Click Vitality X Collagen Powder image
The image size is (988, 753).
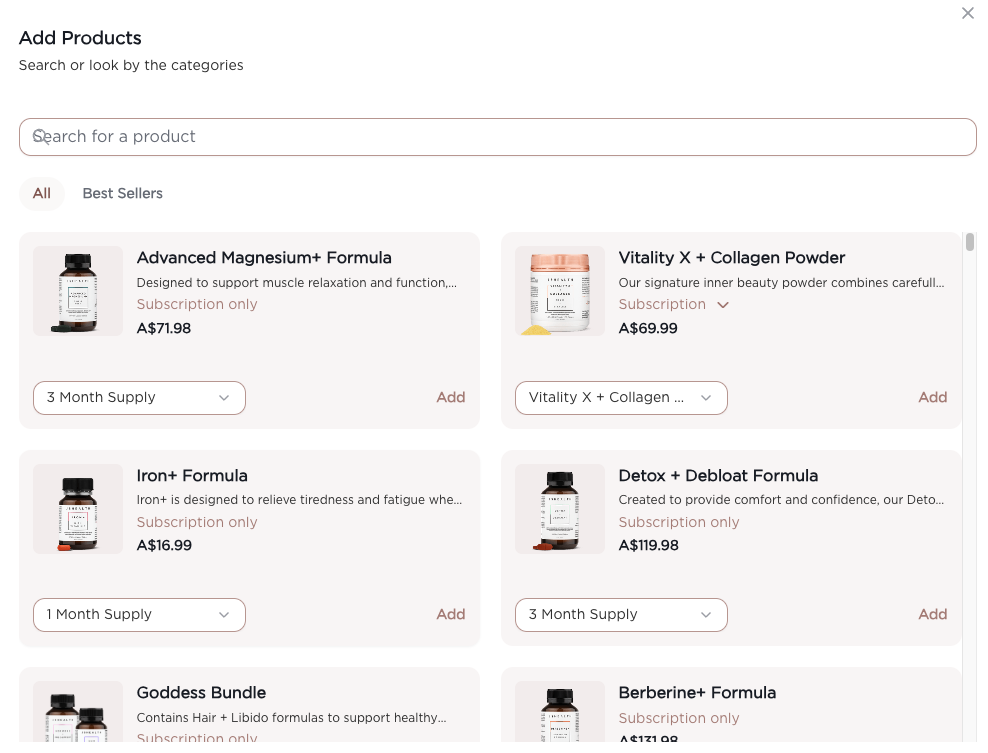tap(560, 291)
